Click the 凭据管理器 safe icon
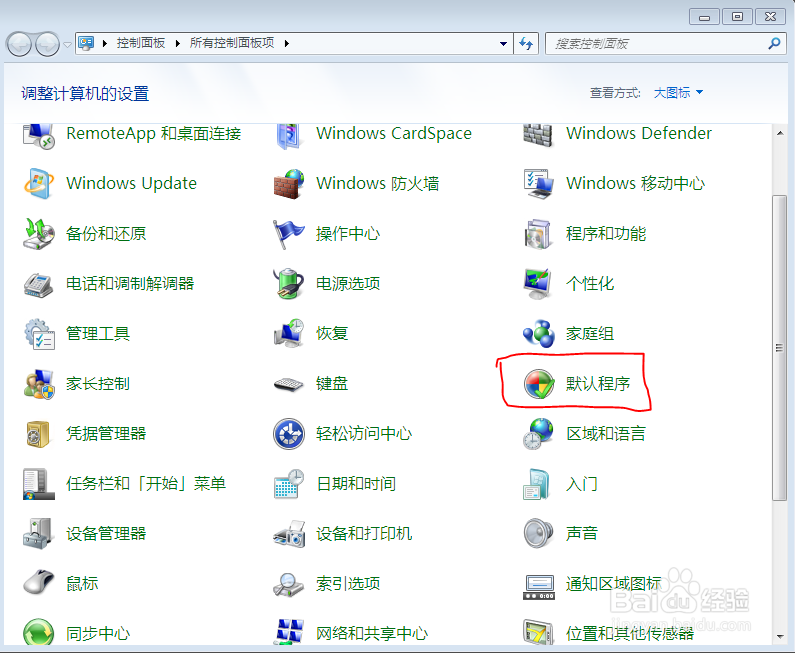795x653 pixels. [39, 434]
